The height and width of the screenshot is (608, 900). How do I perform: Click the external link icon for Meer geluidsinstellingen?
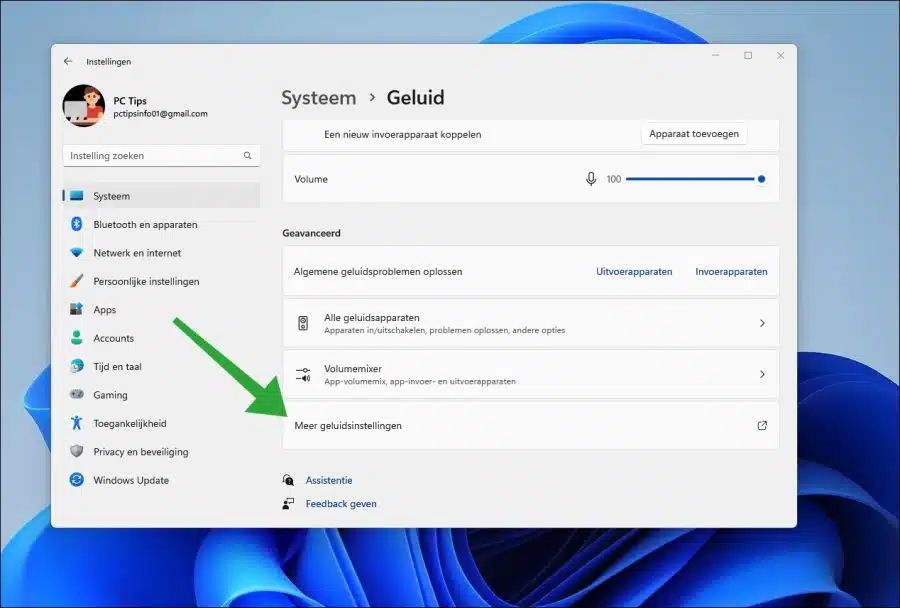[762, 425]
